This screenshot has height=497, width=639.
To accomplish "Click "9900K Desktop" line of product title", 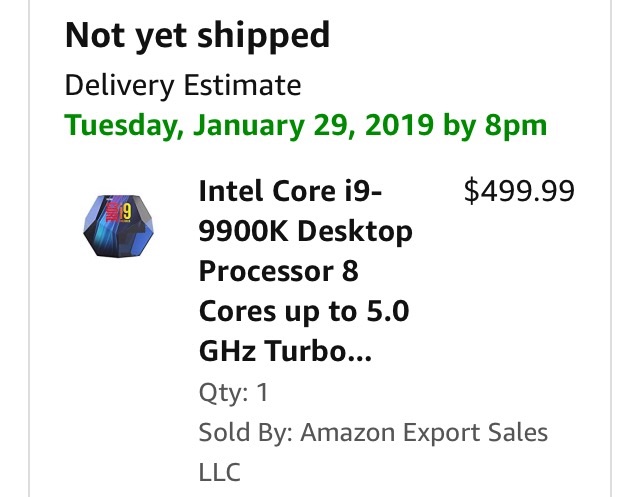I will [x=306, y=232].
